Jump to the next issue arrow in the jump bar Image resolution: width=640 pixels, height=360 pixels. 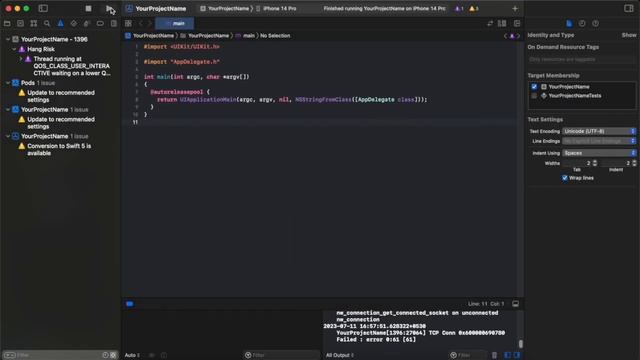518,36
